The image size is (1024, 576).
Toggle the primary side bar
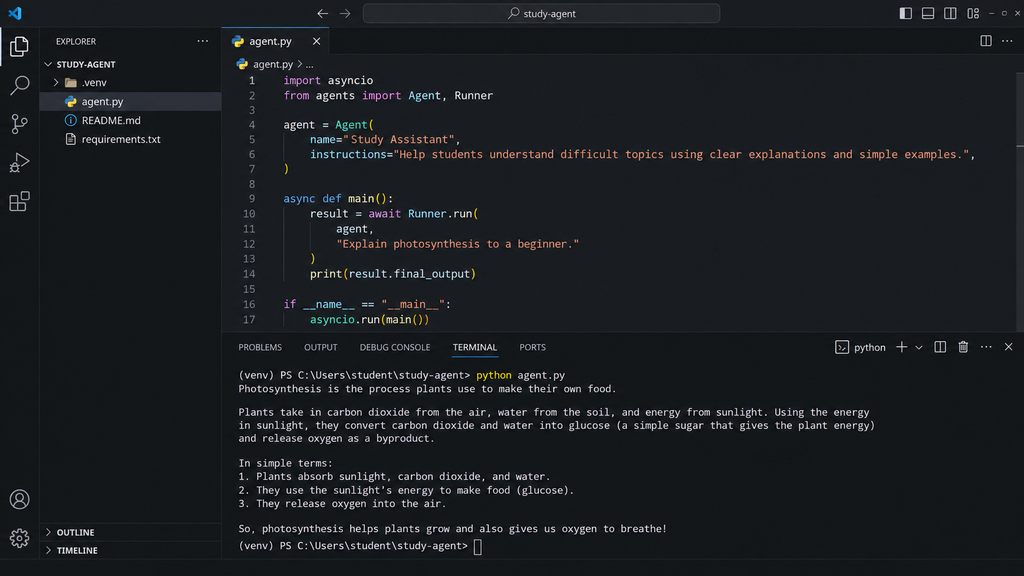[906, 13]
